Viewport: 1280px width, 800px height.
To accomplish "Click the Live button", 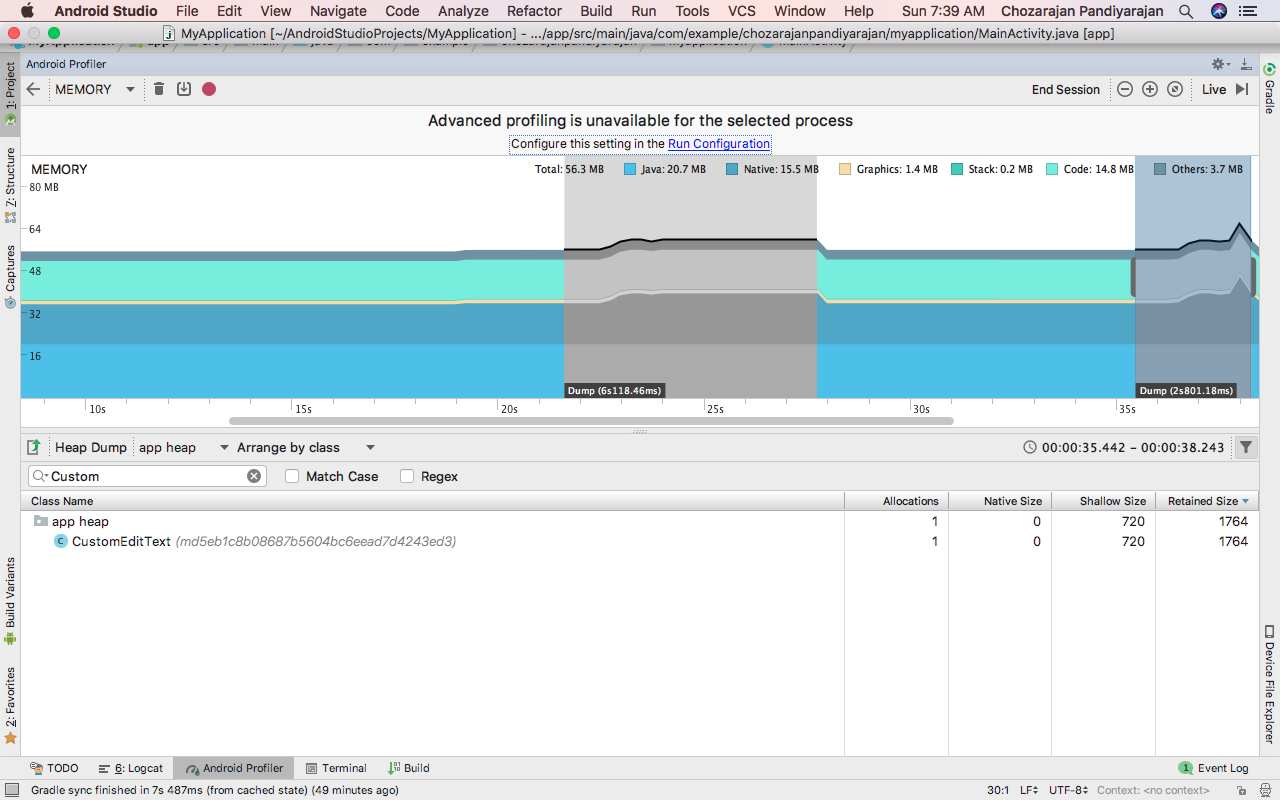I will pos(1214,89).
